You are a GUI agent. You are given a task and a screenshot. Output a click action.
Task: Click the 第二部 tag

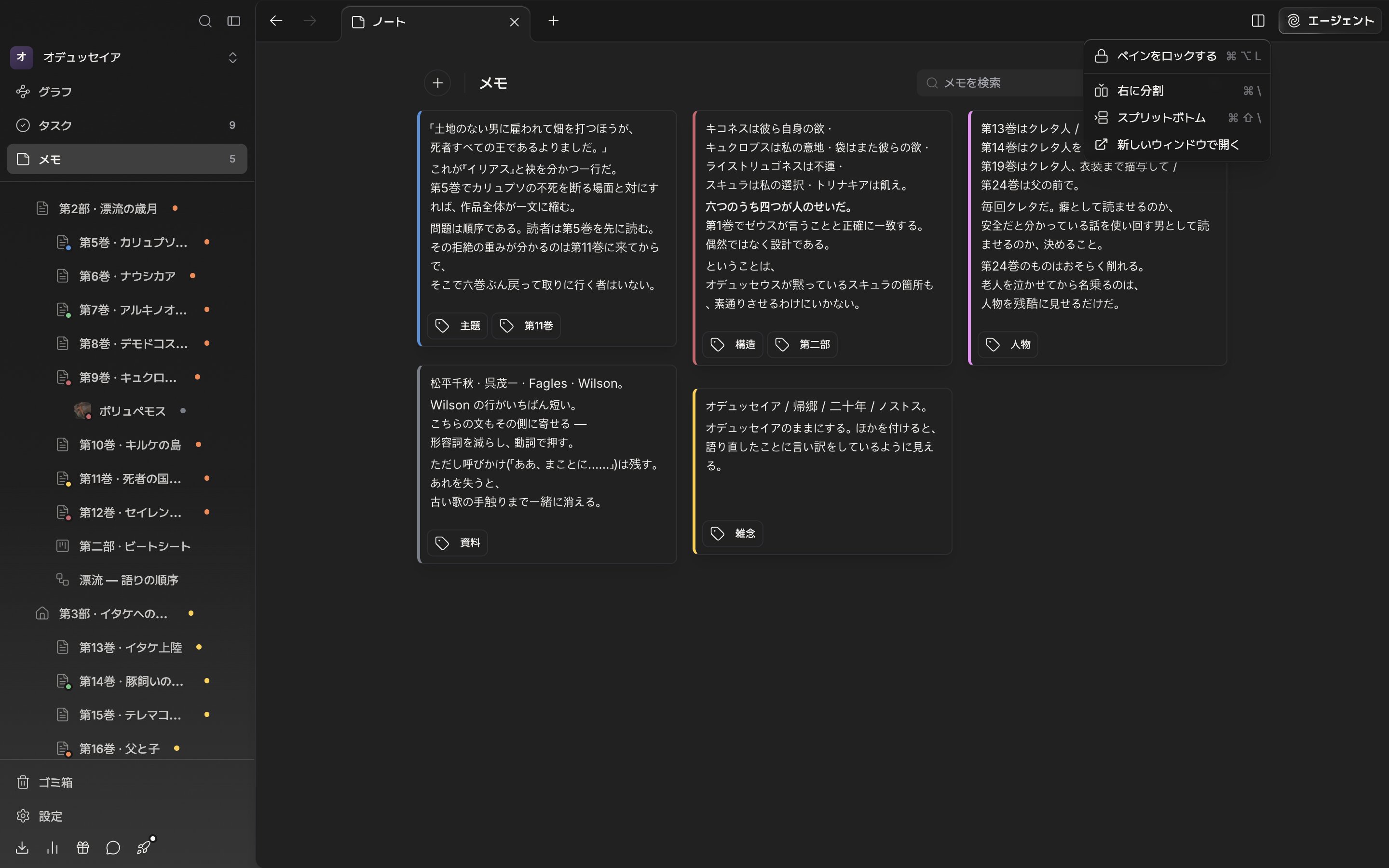(x=802, y=344)
